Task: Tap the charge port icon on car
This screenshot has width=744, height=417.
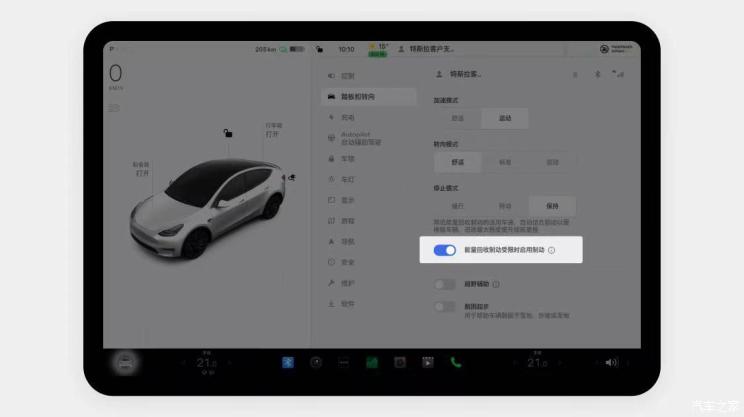Action: click(291, 177)
